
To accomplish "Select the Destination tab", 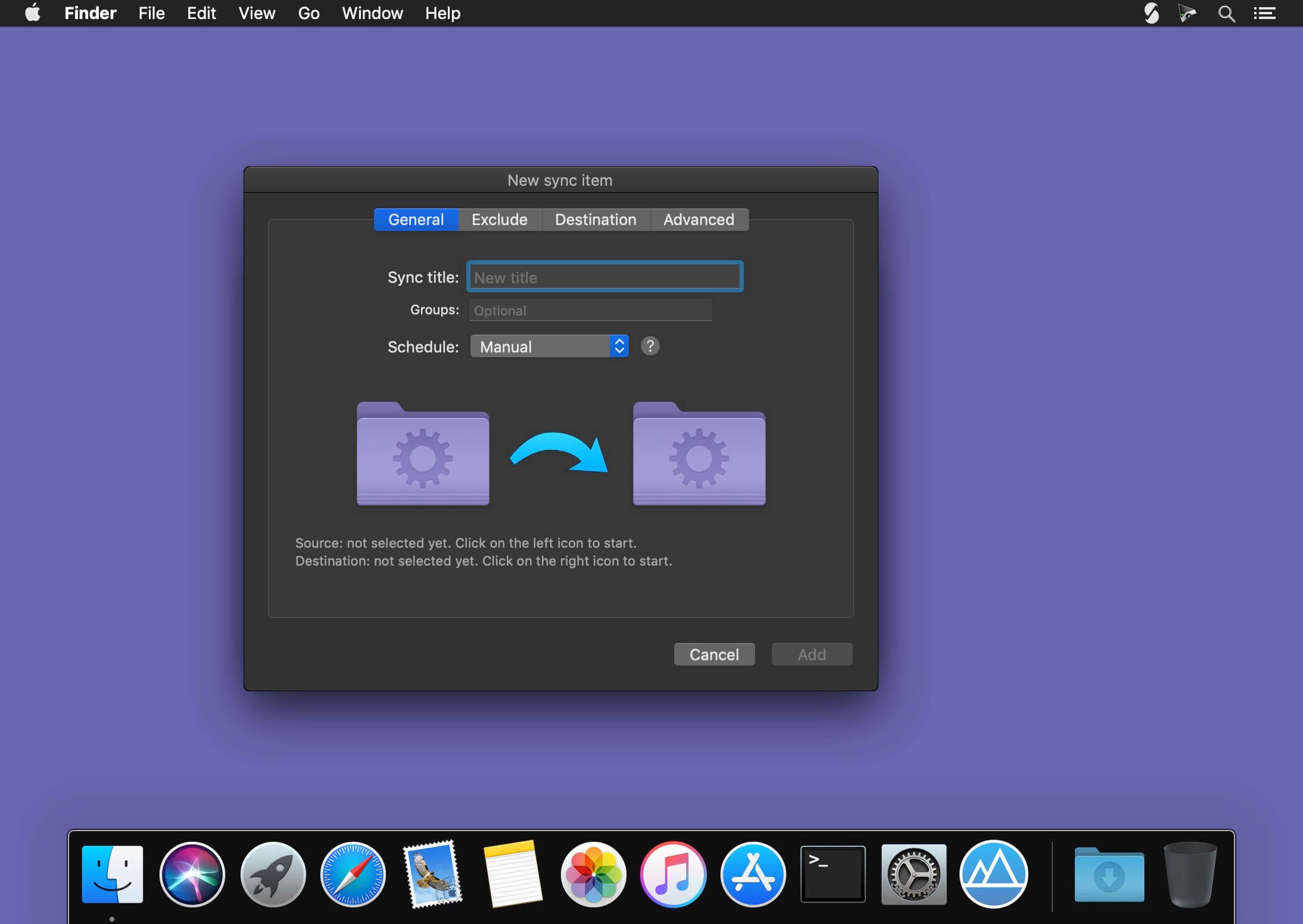I will pyautogui.click(x=596, y=219).
